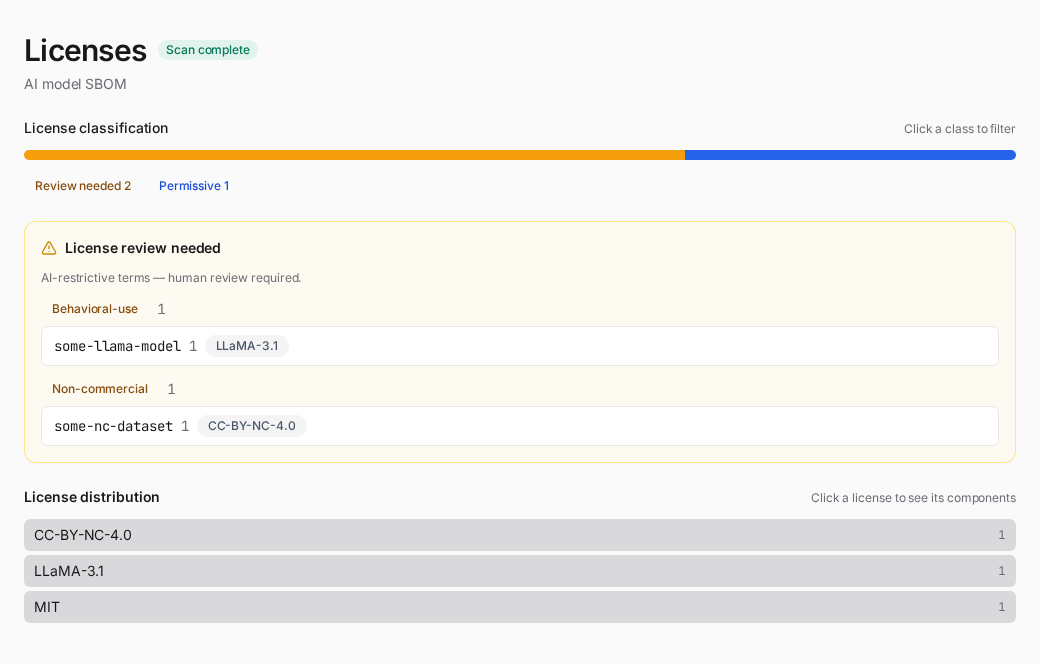Click orange segment of classification bar

point(354,155)
